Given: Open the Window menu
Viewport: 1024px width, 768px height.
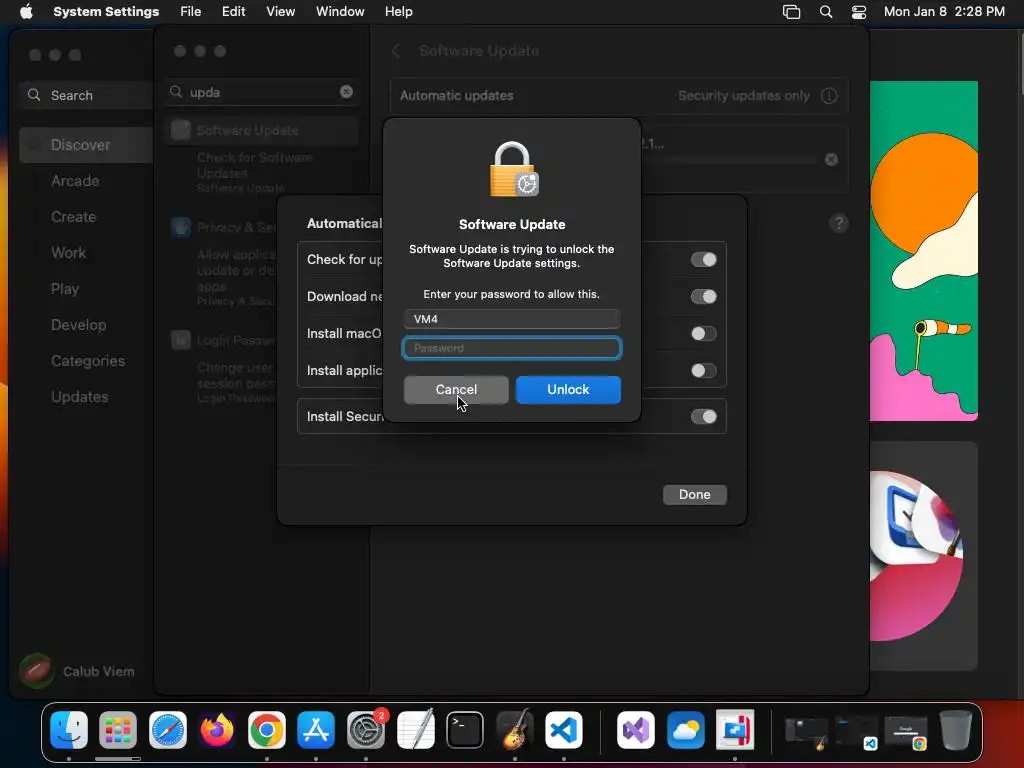Looking at the screenshot, I should (340, 12).
